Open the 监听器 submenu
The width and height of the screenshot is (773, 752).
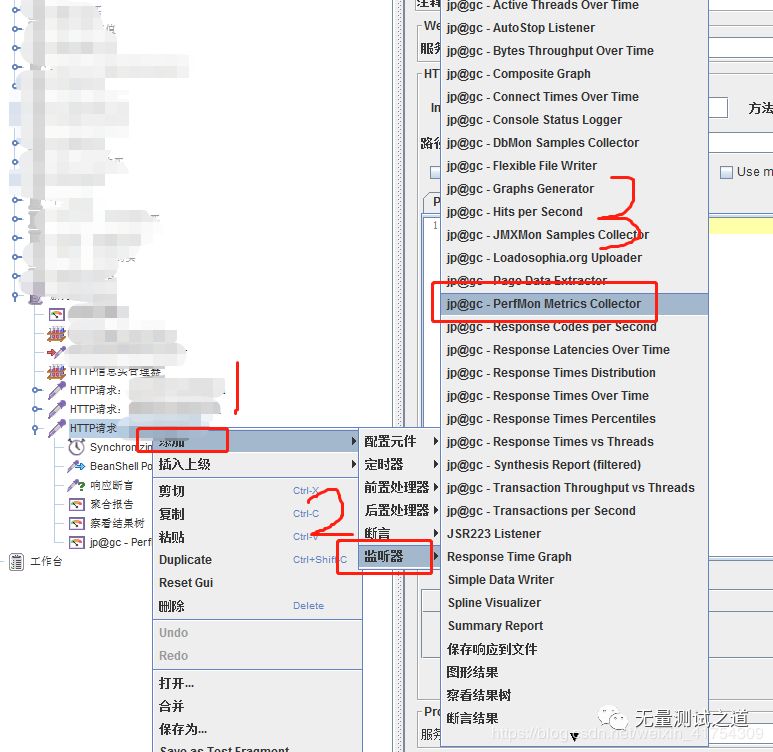click(399, 556)
